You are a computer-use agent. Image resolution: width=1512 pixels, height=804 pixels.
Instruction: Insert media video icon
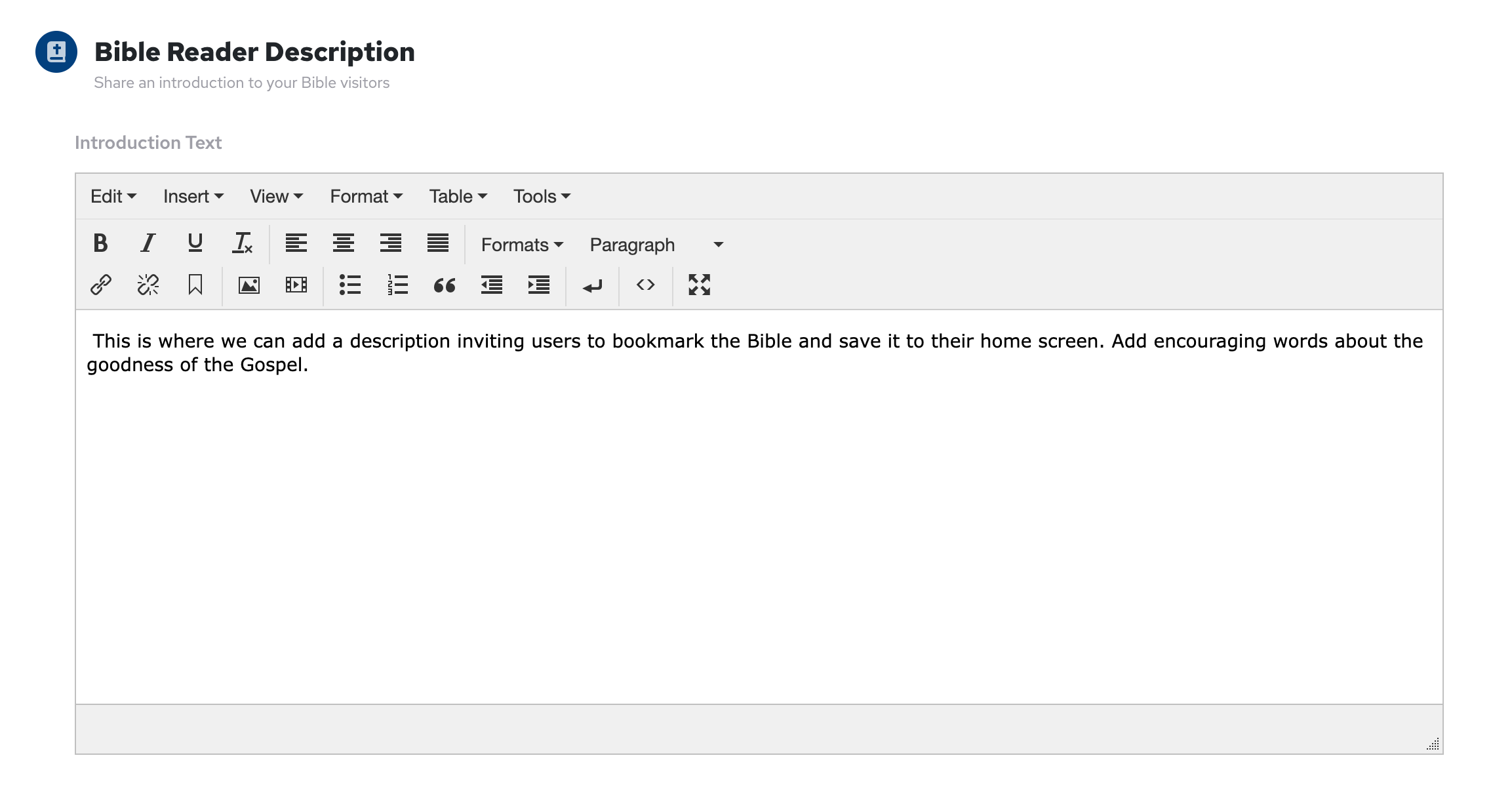pos(296,285)
